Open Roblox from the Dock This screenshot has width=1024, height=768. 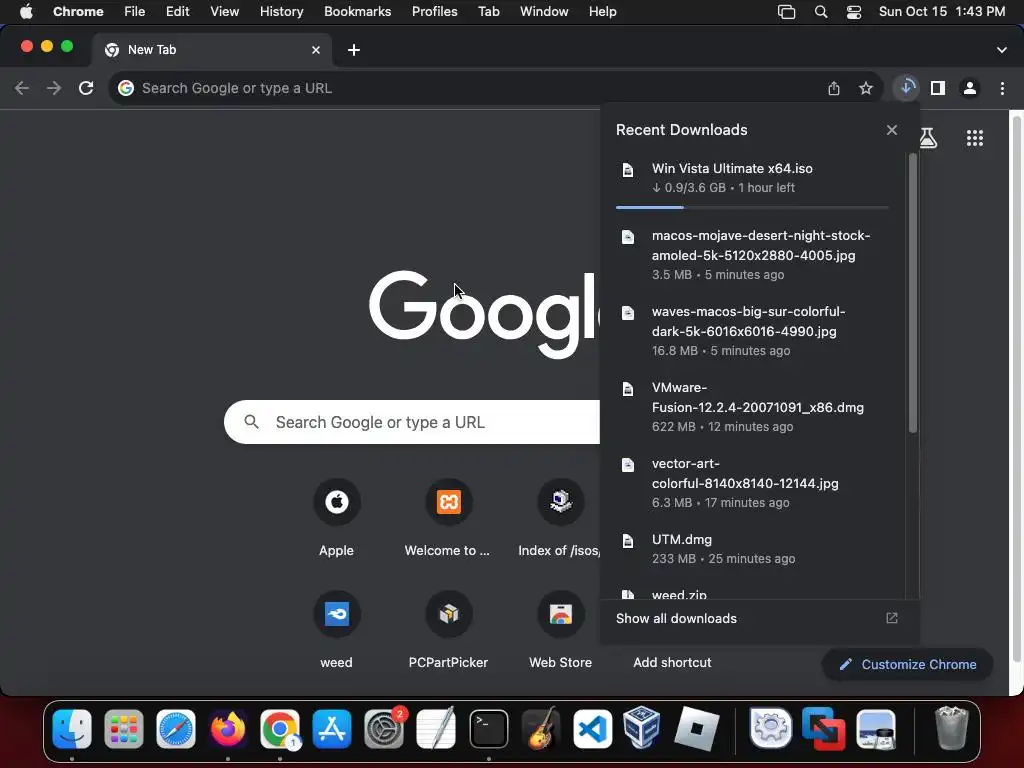696,728
